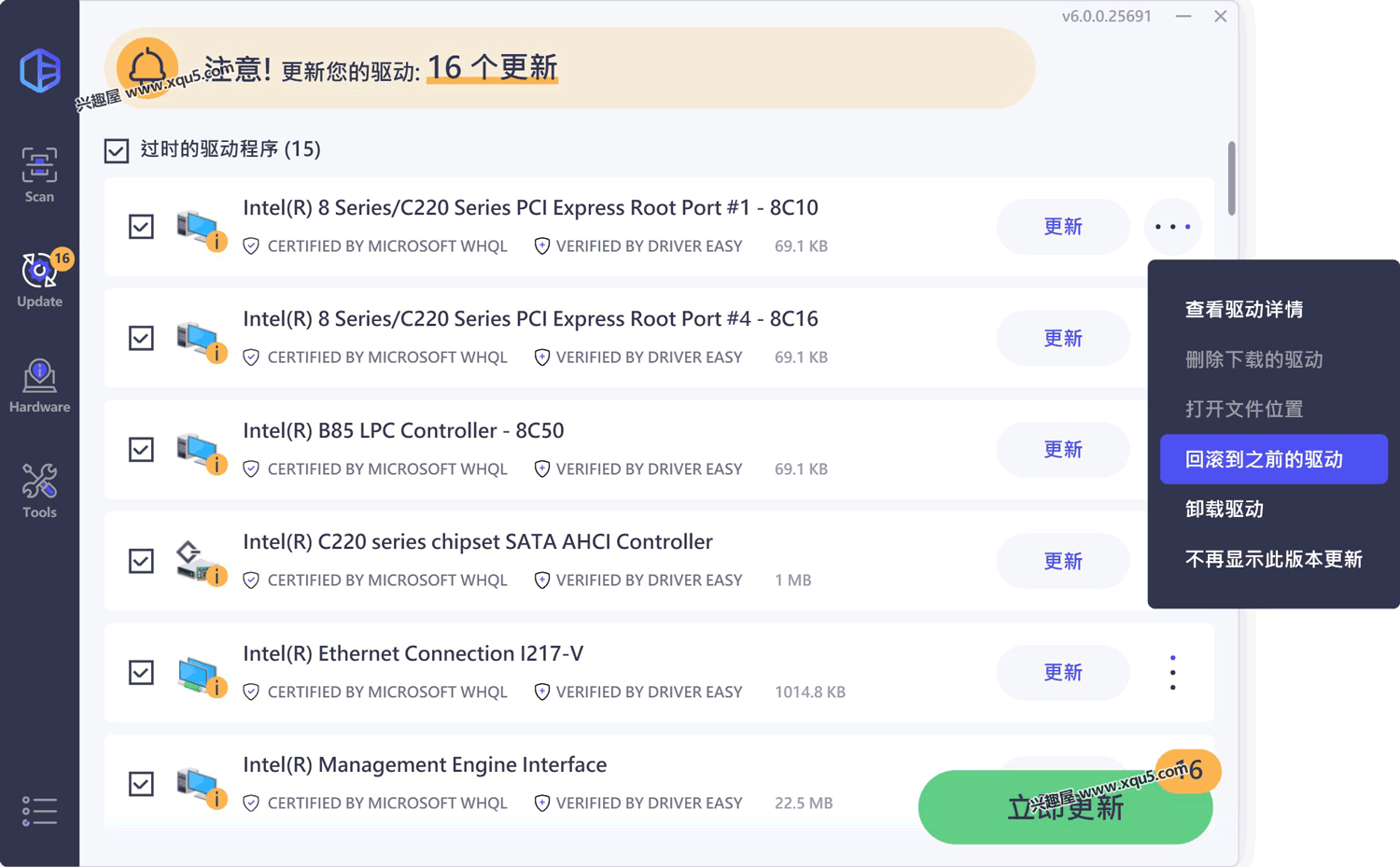Click version number v6.0.0.25691
The image size is (1400, 867).
(1106, 16)
